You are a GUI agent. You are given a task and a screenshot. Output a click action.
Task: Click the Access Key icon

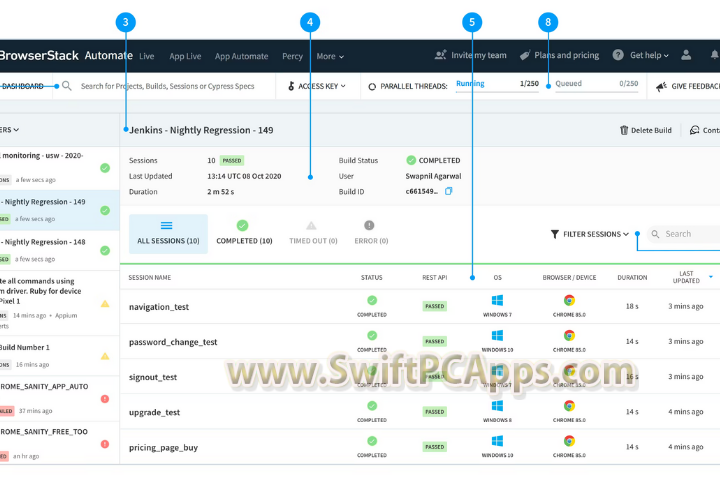click(x=291, y=86)
